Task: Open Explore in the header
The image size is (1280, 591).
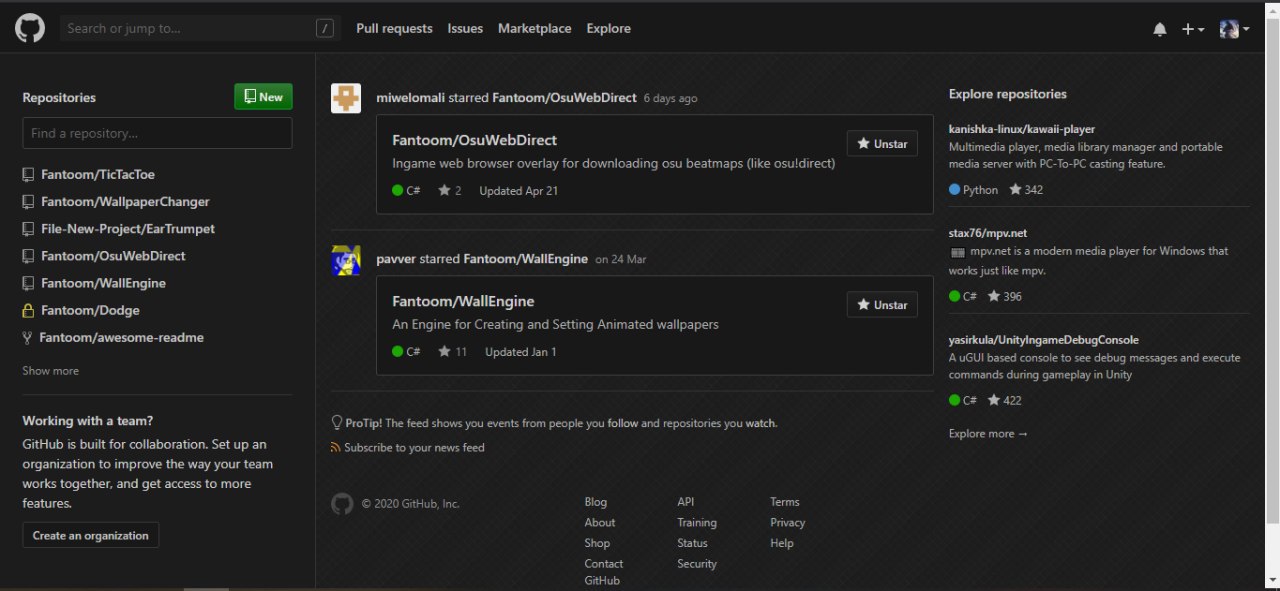Action: point(609,28)
